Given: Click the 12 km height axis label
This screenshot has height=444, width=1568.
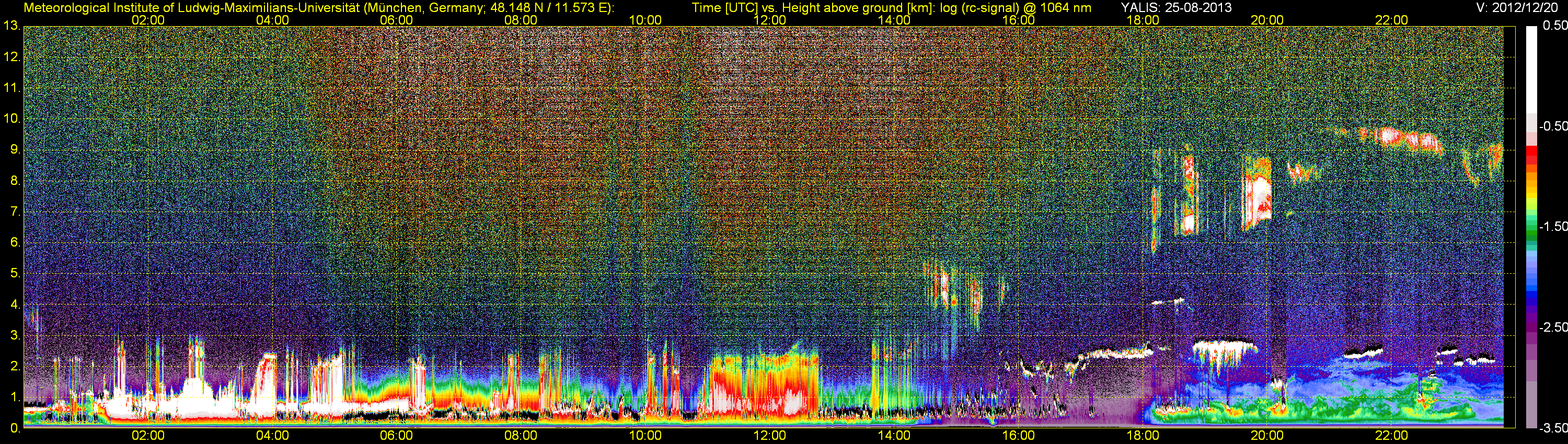Looking at the screenshot, I should coord(11,56).
